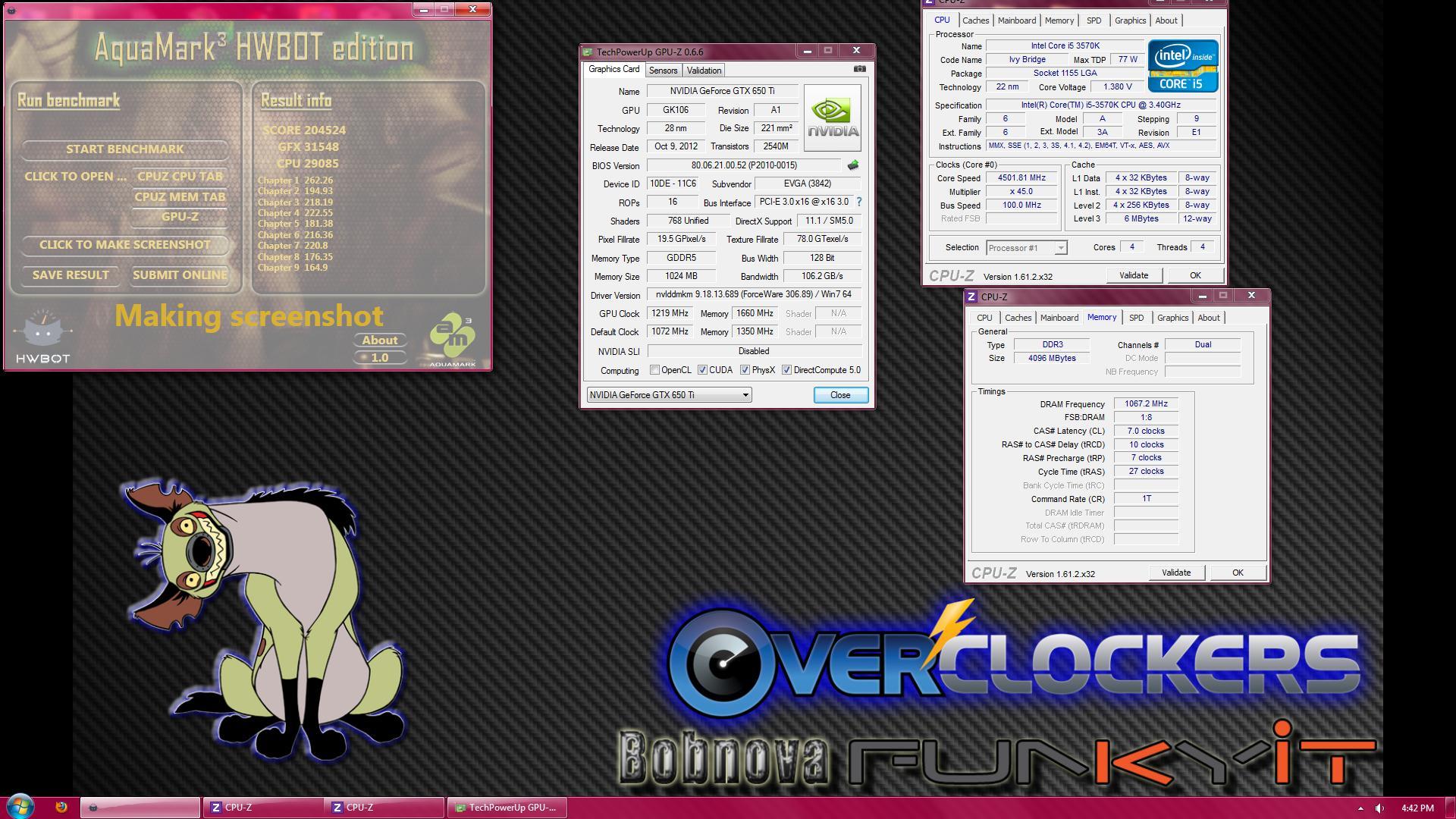Image resolution: width=1456 pixels, height=819 pixels.
Task: Open Mainboard tab in top CPU-Z window
Action: pos(1016,20)
